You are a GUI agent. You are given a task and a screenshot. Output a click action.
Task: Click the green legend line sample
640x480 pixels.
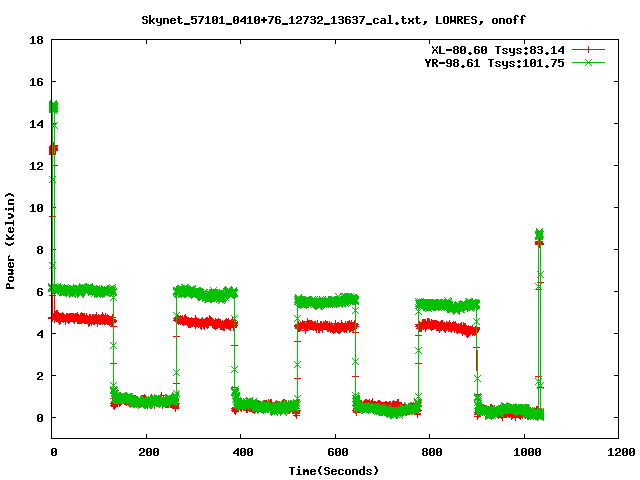click(x=588, y=62)
